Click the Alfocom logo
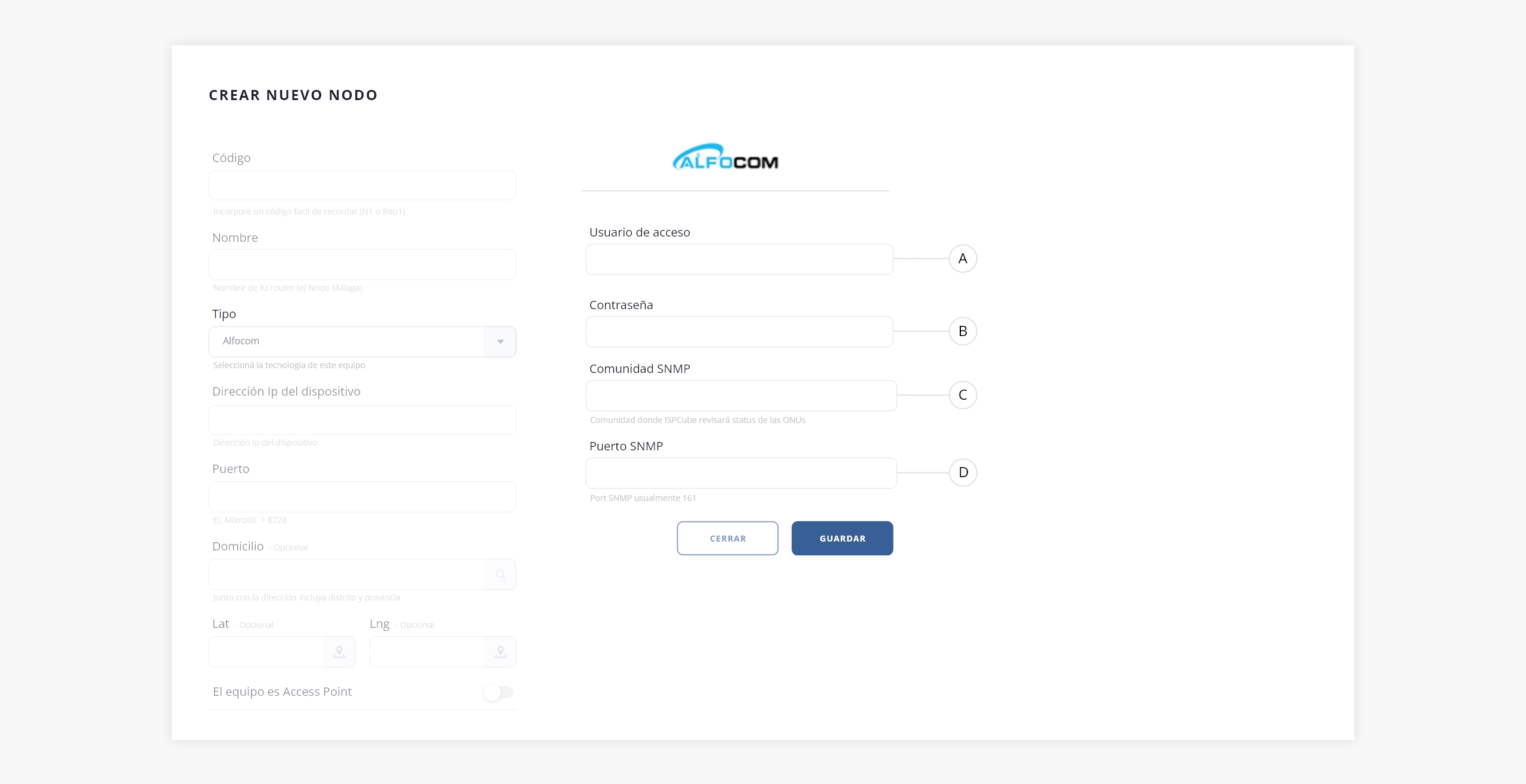 tap(725, 158)
